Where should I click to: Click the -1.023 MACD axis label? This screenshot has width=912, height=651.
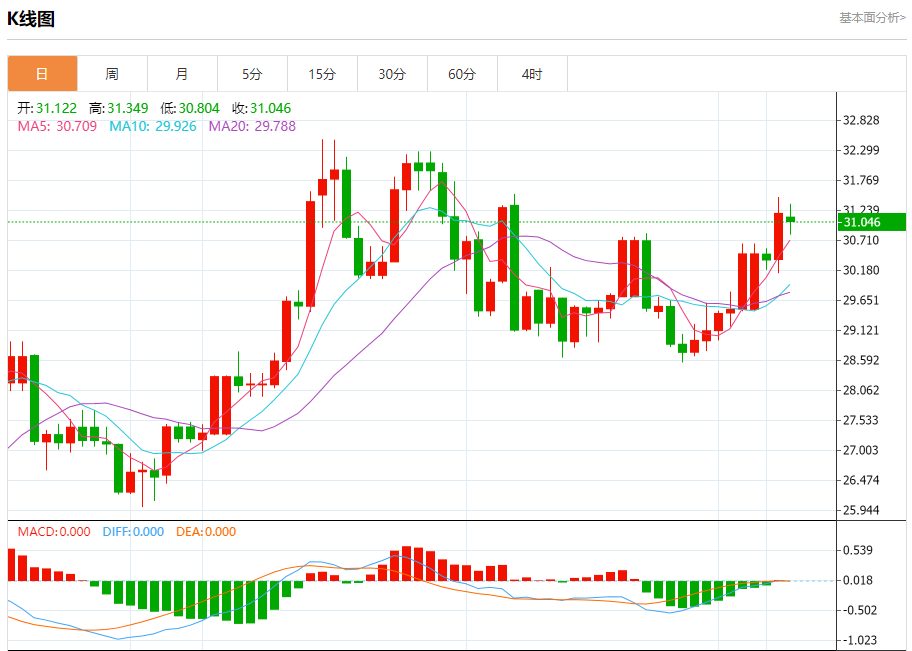coord(860,641)
